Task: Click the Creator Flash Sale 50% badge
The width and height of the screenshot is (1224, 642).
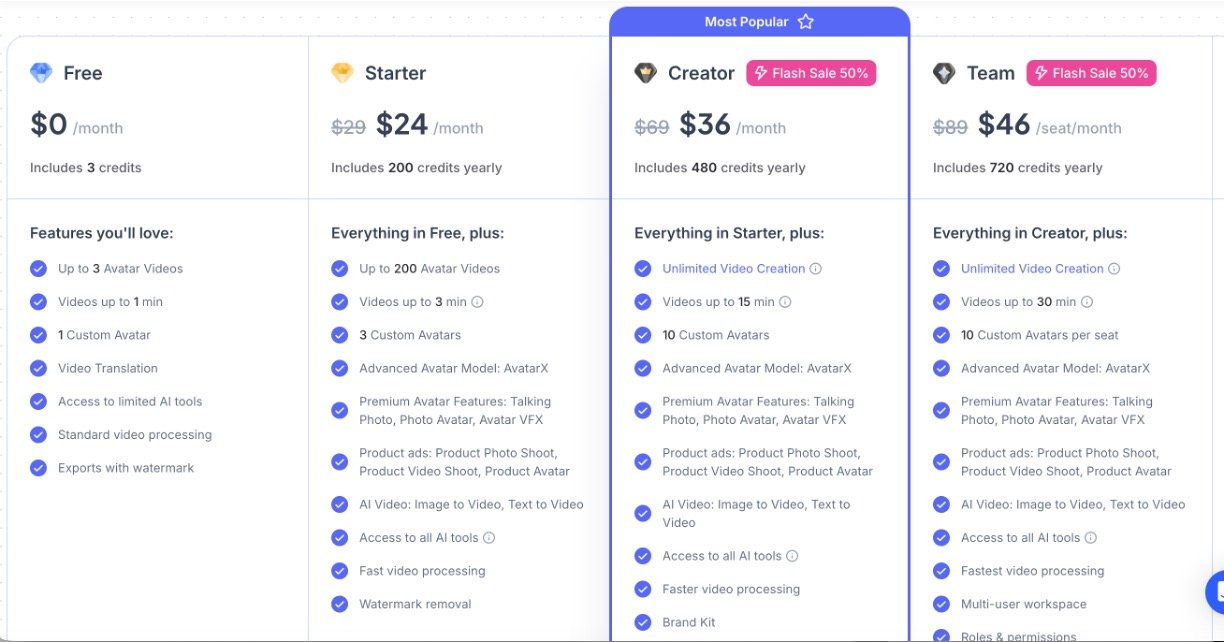Action: [x=811, y=73]
